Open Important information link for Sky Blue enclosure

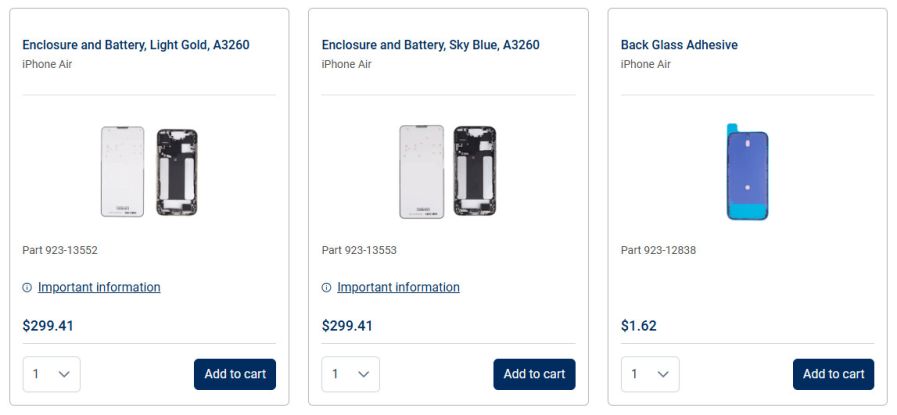click(398, 288)
